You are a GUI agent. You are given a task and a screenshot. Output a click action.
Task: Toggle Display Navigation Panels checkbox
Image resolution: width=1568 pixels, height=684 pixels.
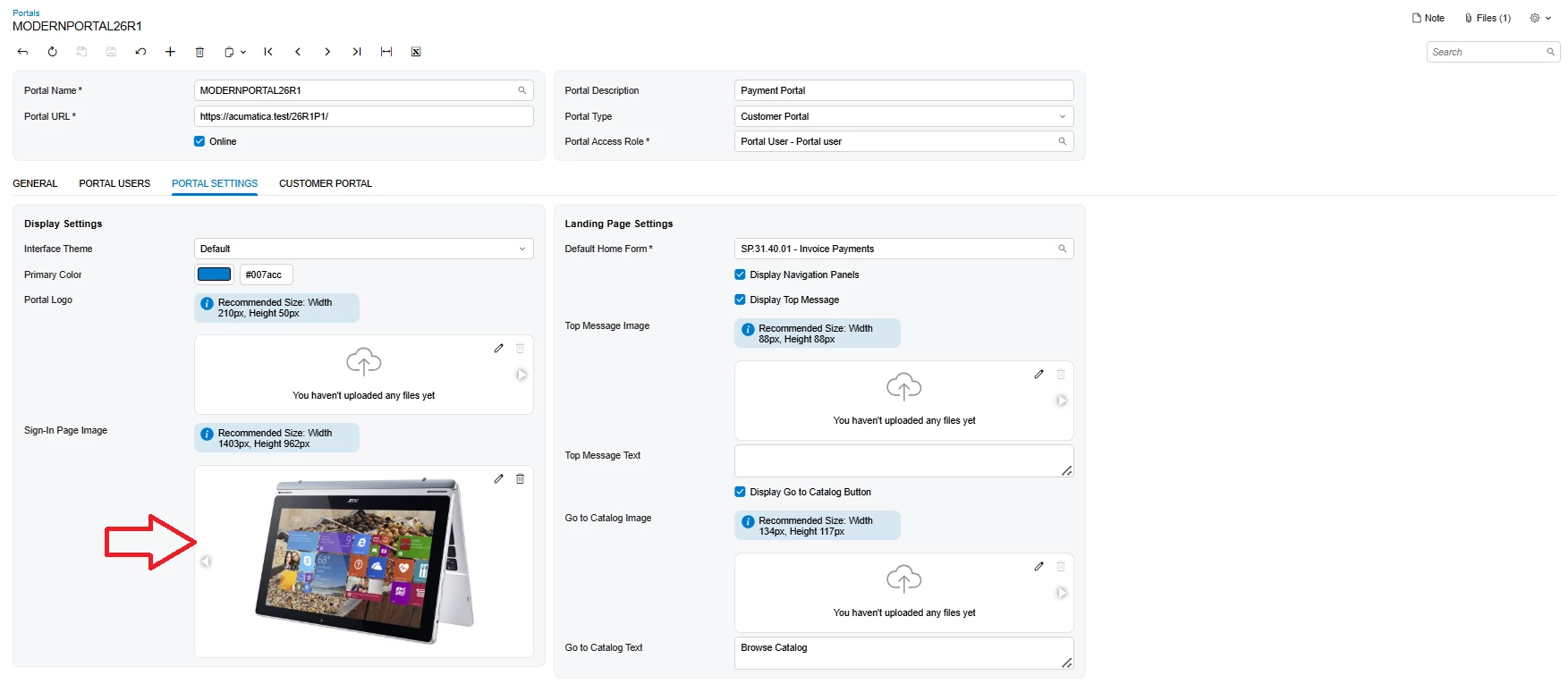point(740,274)
